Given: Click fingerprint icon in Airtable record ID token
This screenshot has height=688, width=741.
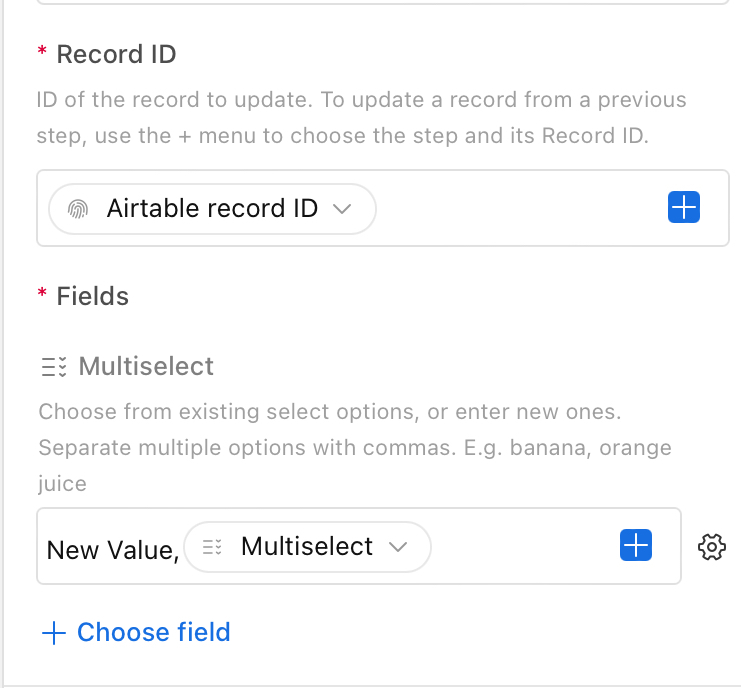Looking at the screenshot, I should (78, 209).
